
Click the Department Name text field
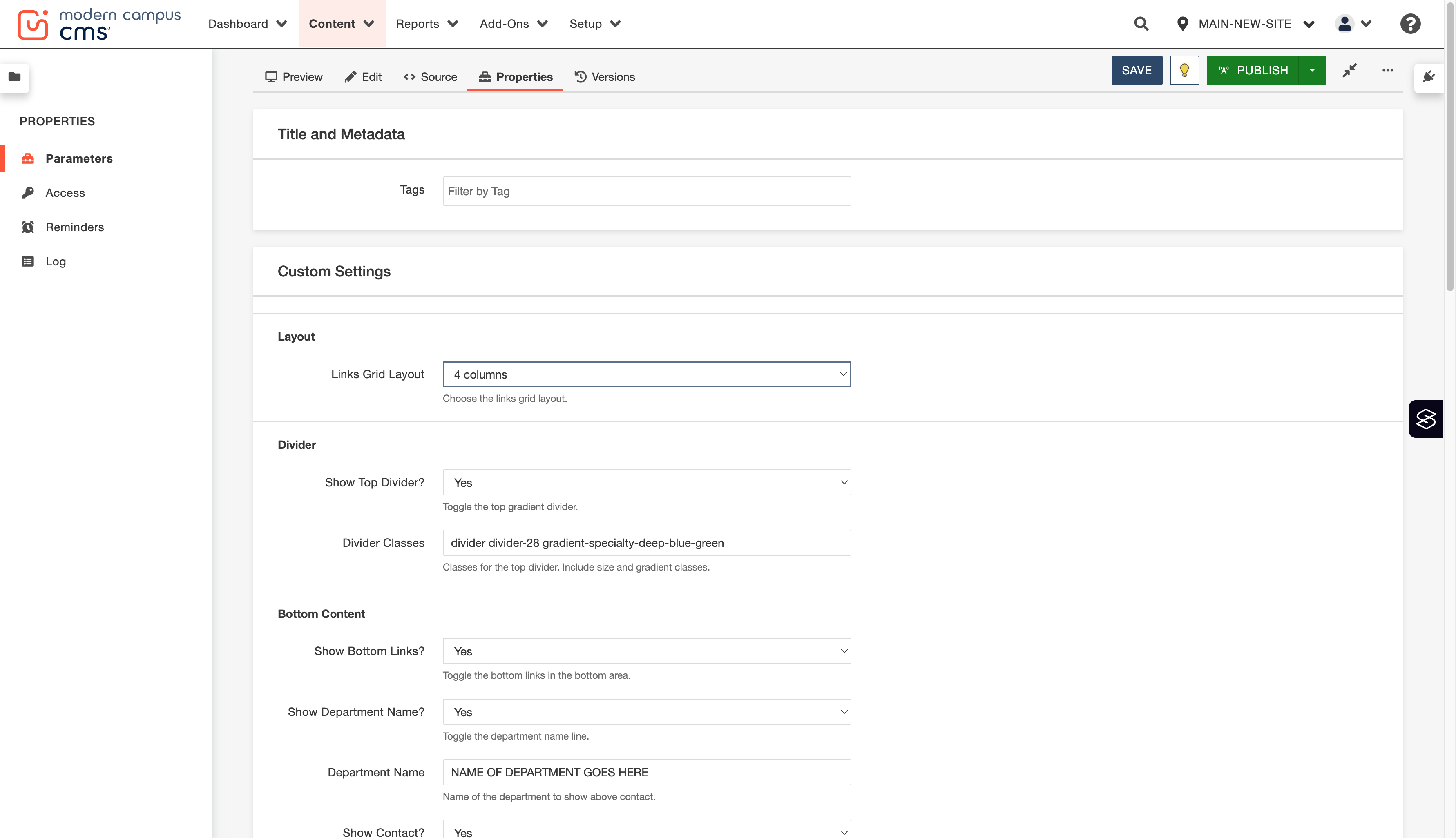tap(647, 773)
